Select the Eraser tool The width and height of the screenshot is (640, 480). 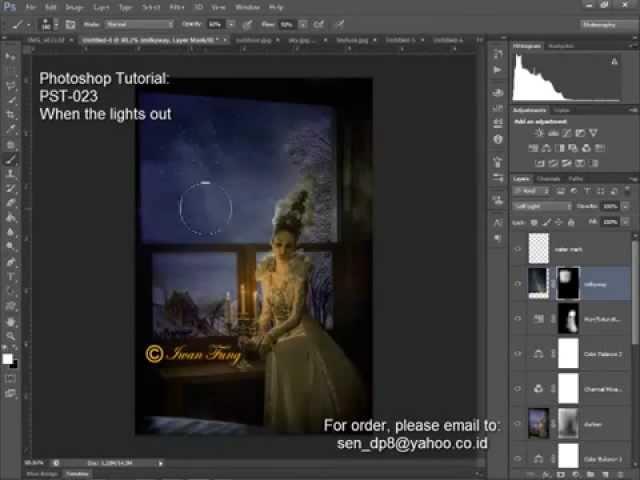(x=10, y=203)
